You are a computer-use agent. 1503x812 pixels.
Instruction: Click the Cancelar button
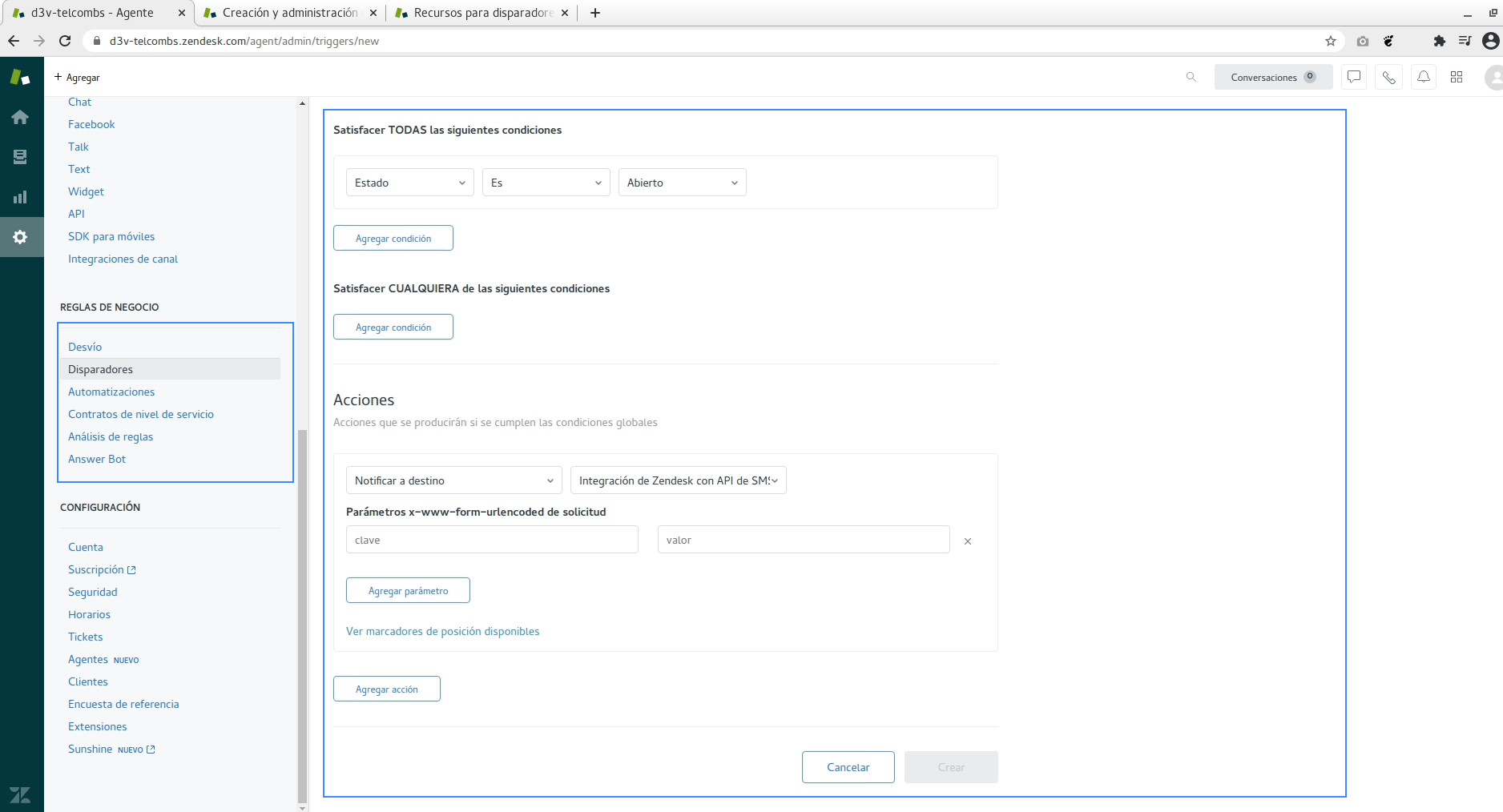pyautogui.click(x=848, y=767)
